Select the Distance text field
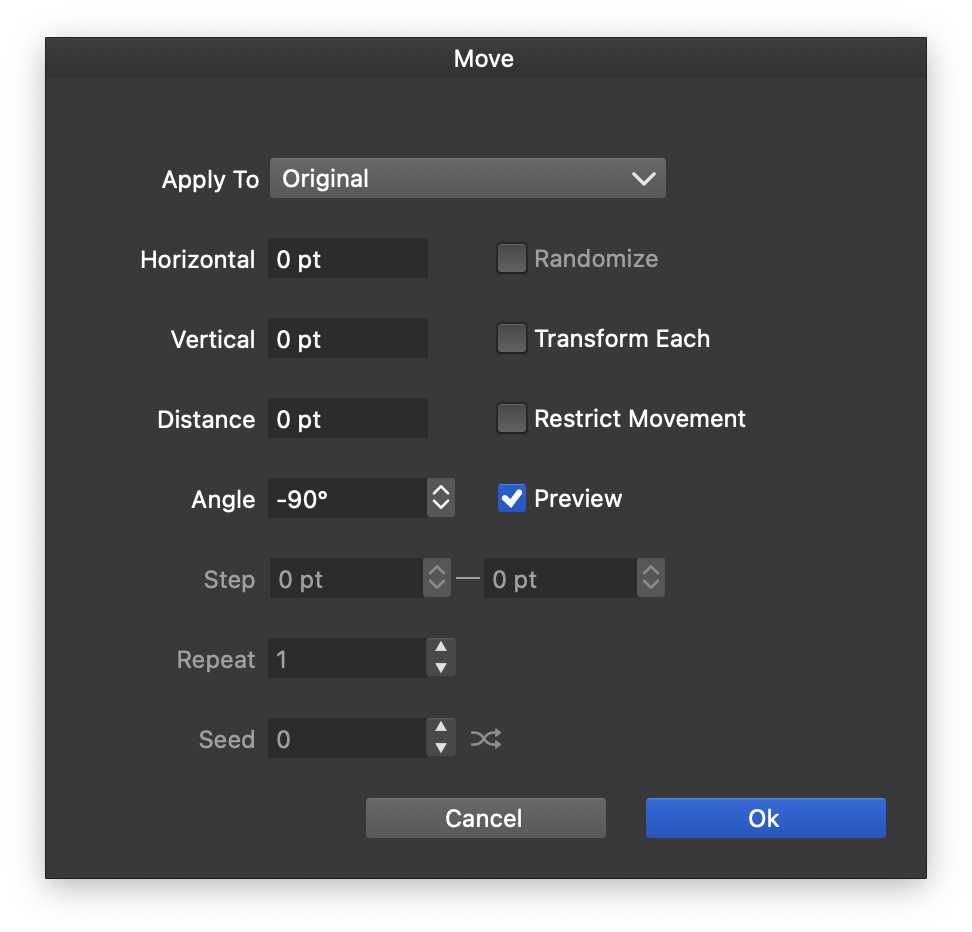This screenshot has height=932, width=972. (x=347, y=419)
